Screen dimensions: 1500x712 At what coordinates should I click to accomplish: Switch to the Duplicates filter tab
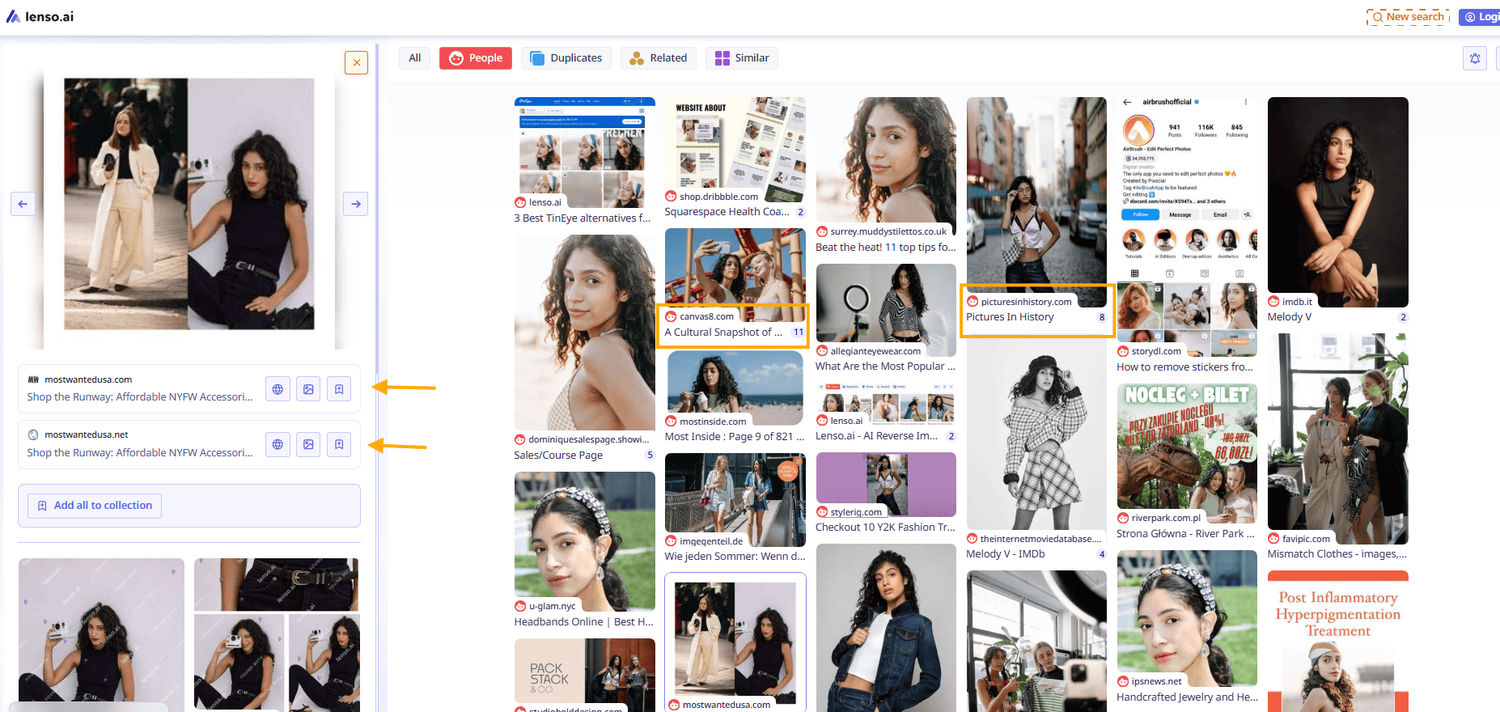pos(566,58)
